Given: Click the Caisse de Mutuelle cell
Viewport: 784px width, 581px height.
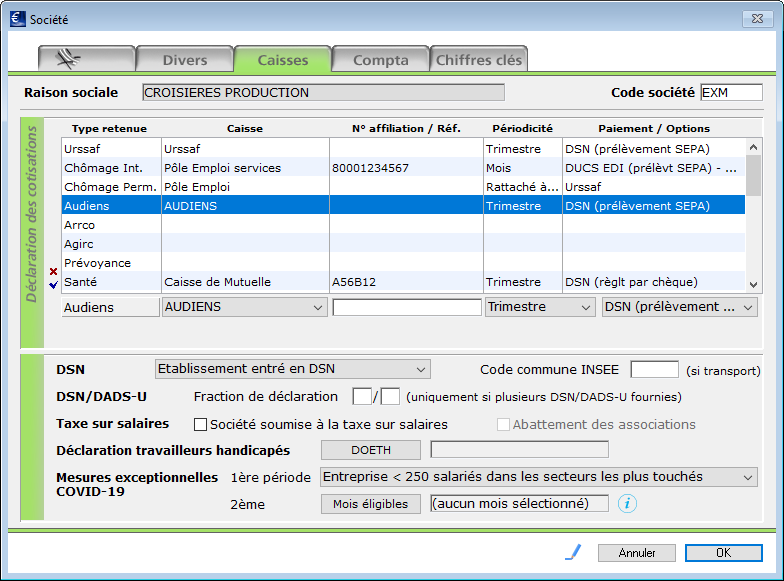Looking at the screenshot, I should tap(245, 282).
